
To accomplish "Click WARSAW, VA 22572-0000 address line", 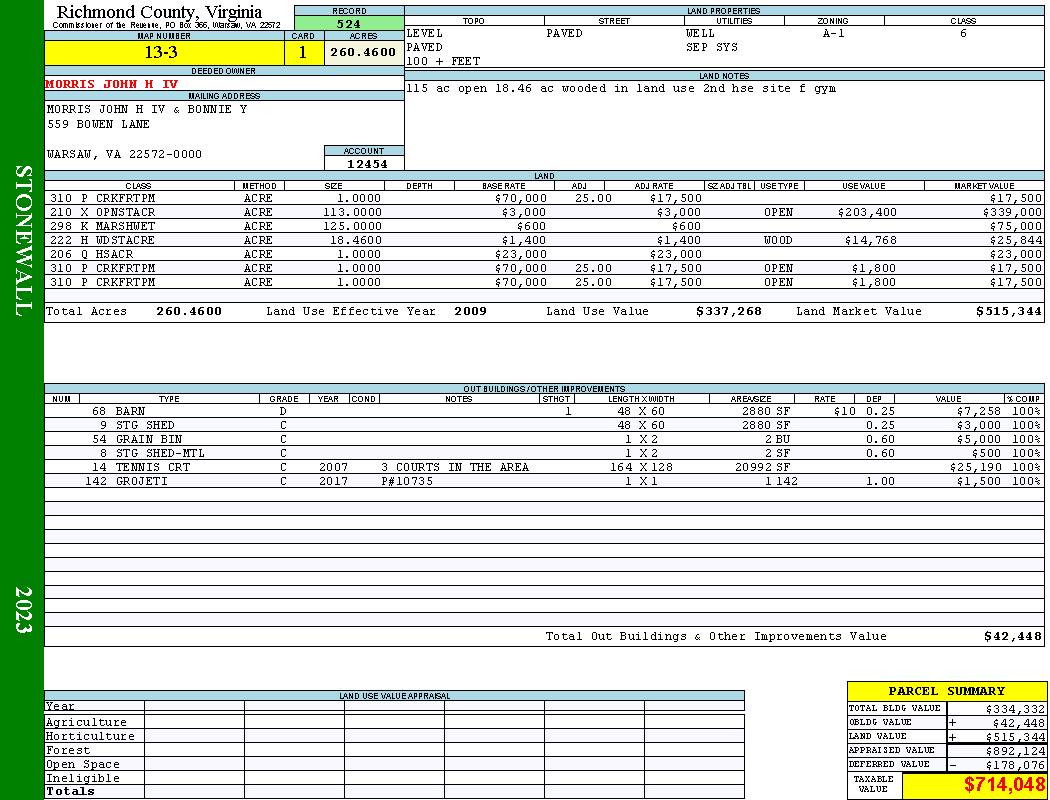I will tap(124, 155).
